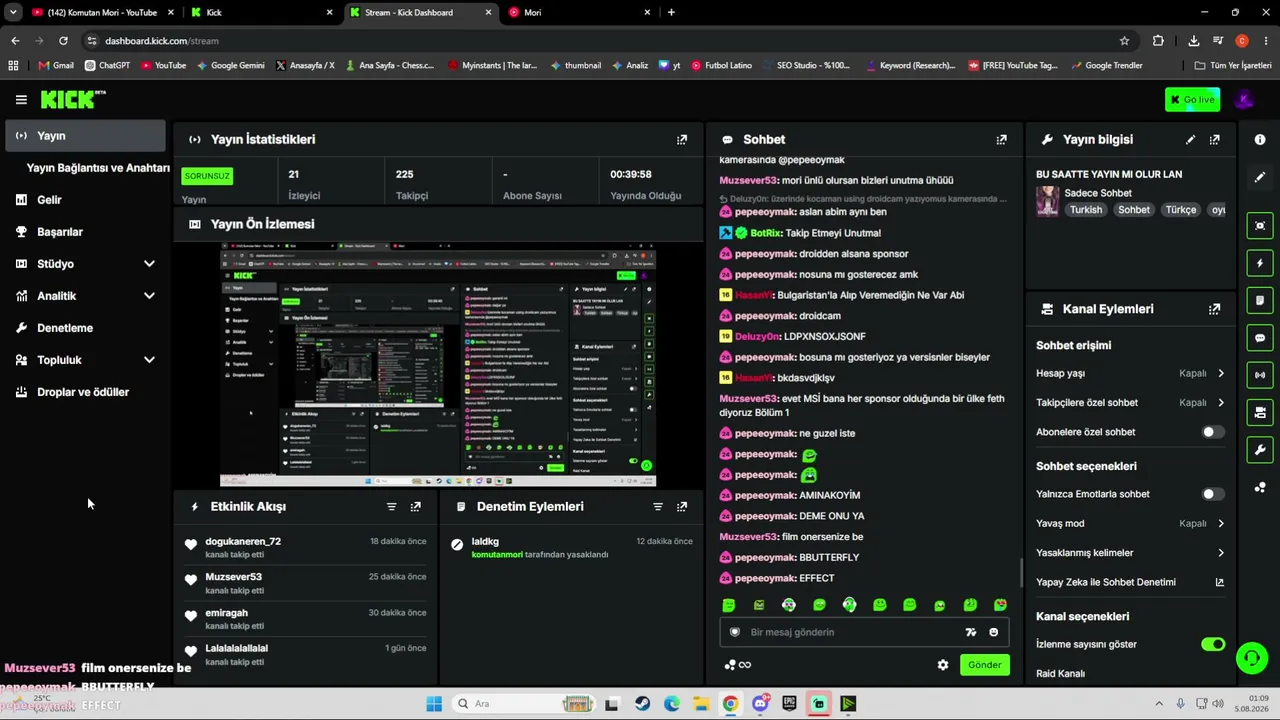Toggle the chat bubble icon in right rail
1280x720 pixels.
coord(1260,338)
